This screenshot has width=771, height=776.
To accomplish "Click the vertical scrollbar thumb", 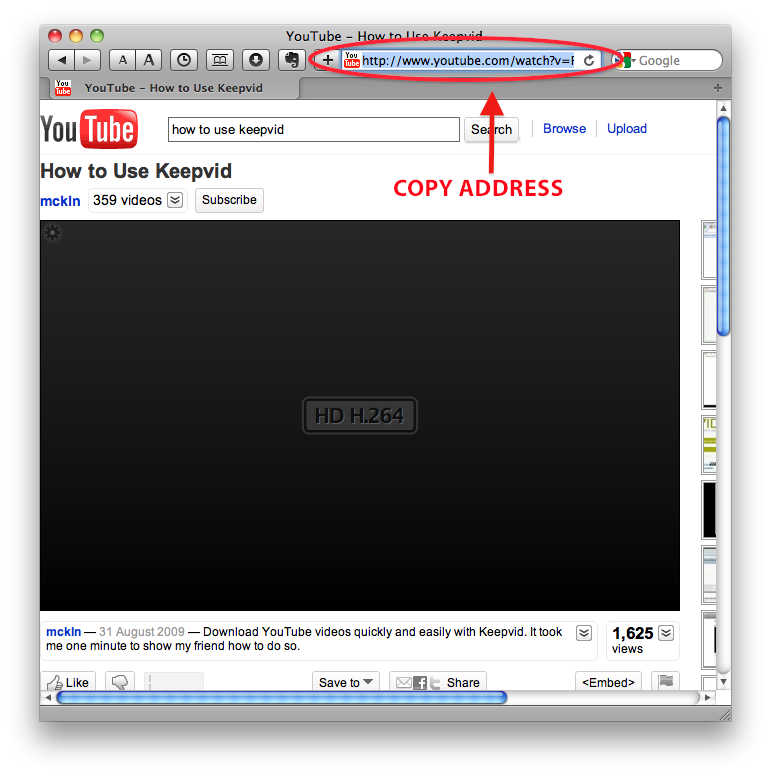I will (x=723, y=227).
